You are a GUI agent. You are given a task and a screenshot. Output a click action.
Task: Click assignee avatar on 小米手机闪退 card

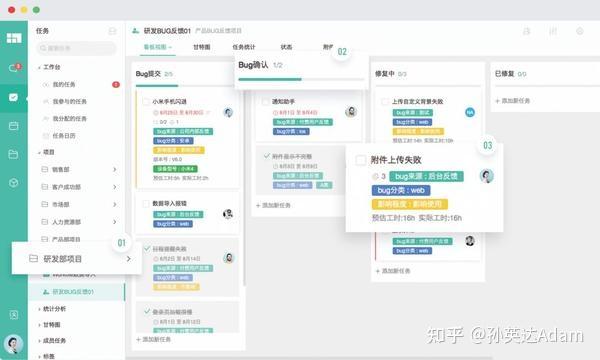tap(228, 112)
